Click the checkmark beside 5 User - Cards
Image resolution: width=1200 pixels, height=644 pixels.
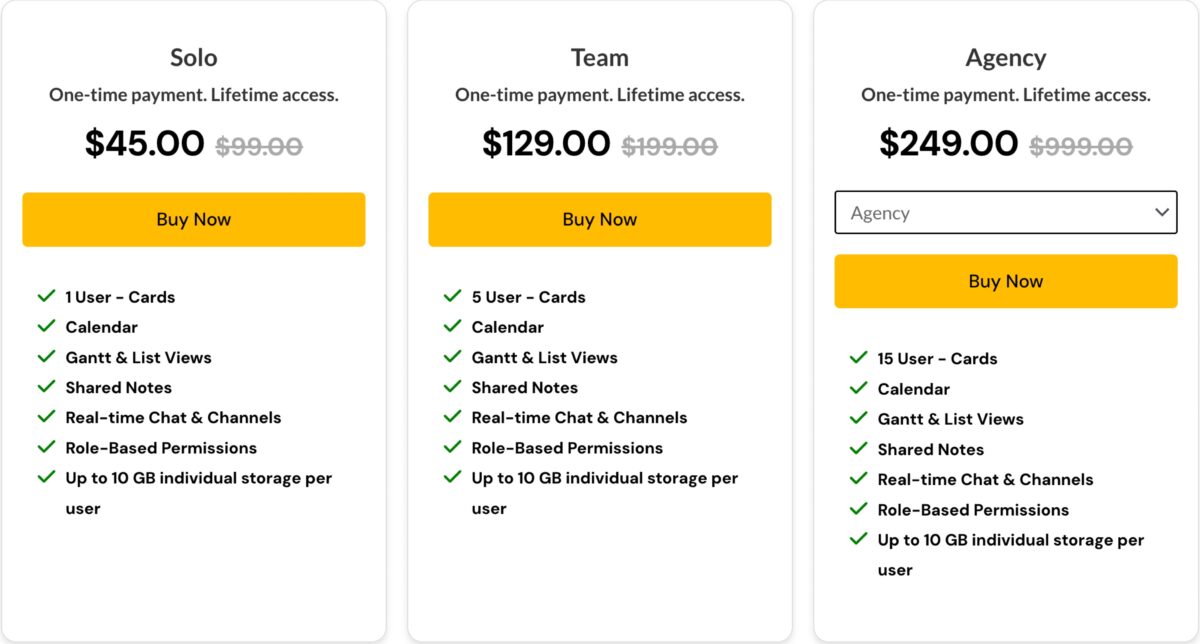coord(452,296)
